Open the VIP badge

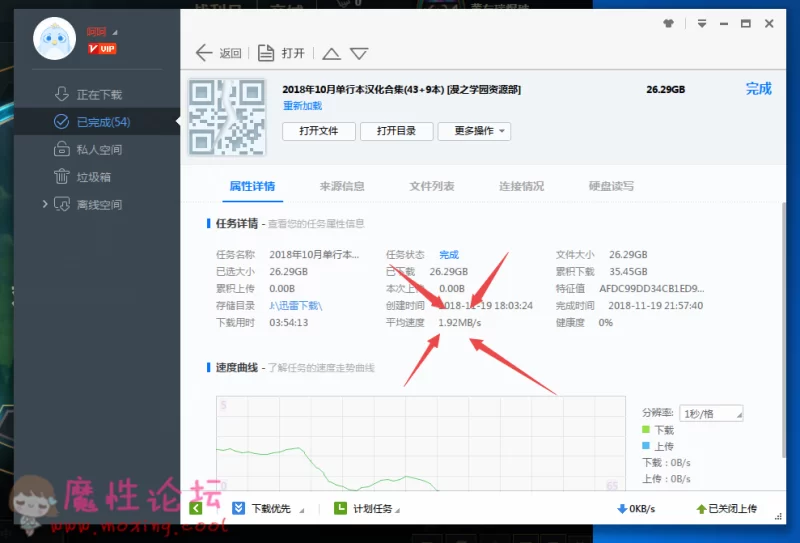[x=102, y=48]
